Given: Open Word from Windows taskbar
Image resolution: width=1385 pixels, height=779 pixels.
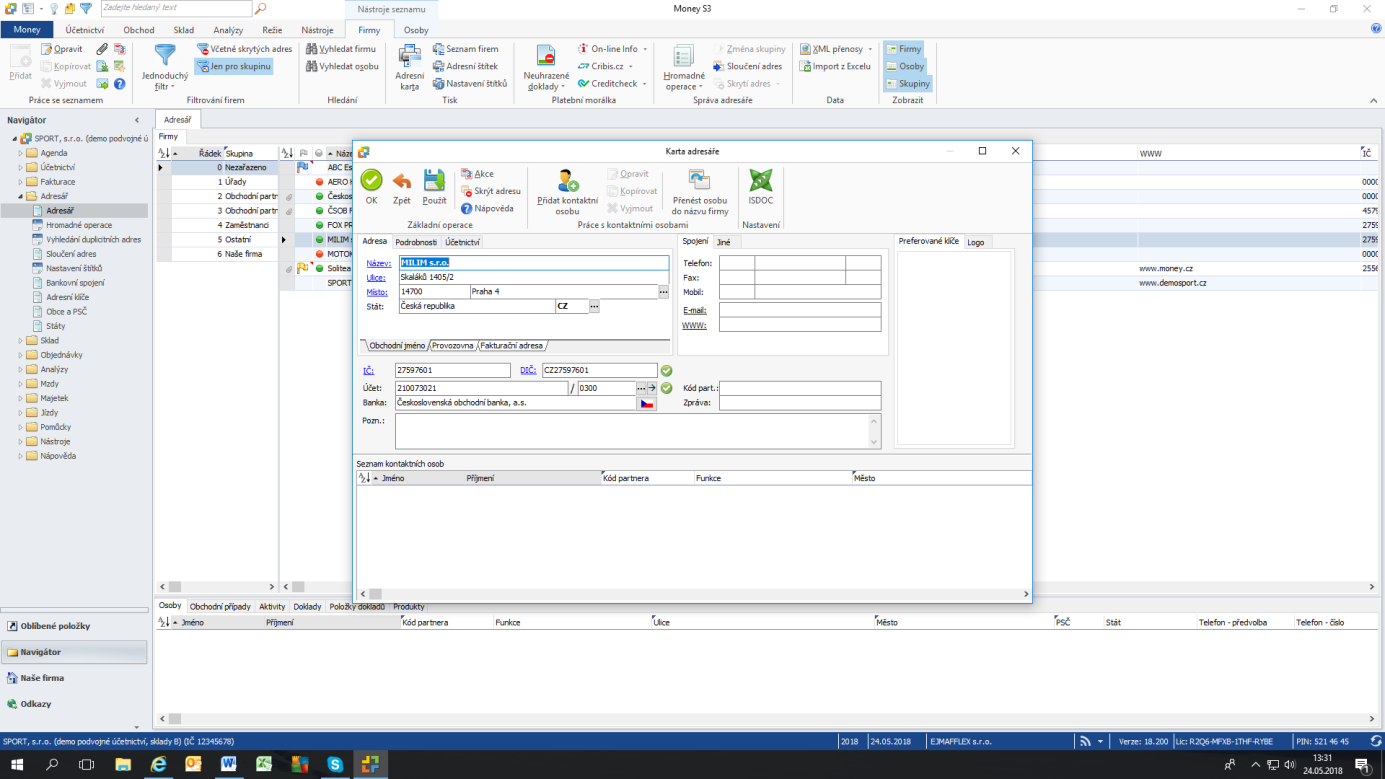Looking at the screenshot, I should pyautogui.click(x=228, y=764).
